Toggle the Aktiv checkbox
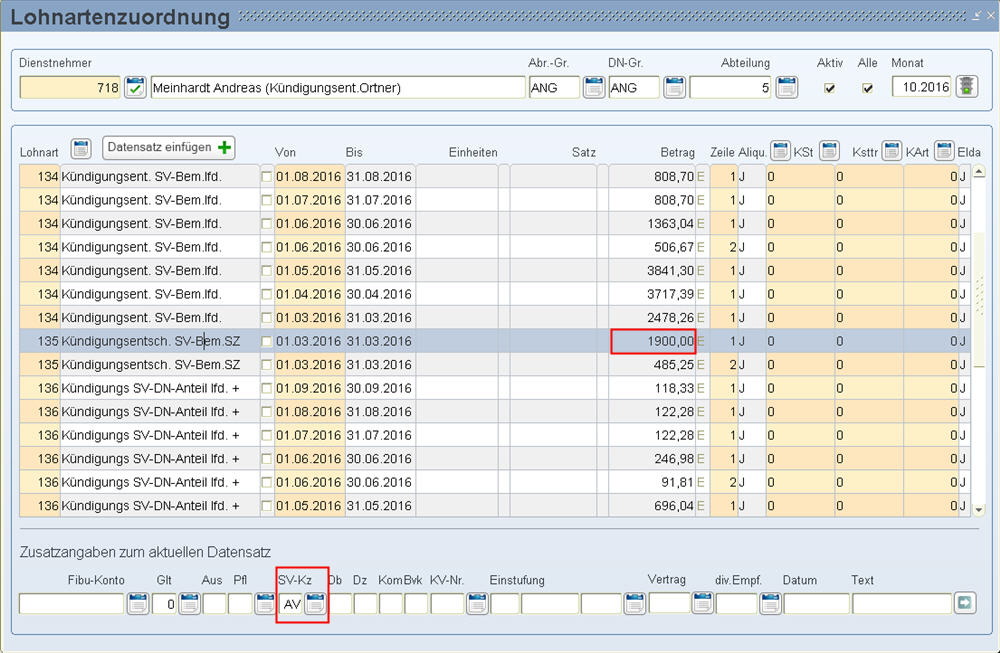The height and width of the screenshot is (653, 1000). coord(829,88)
